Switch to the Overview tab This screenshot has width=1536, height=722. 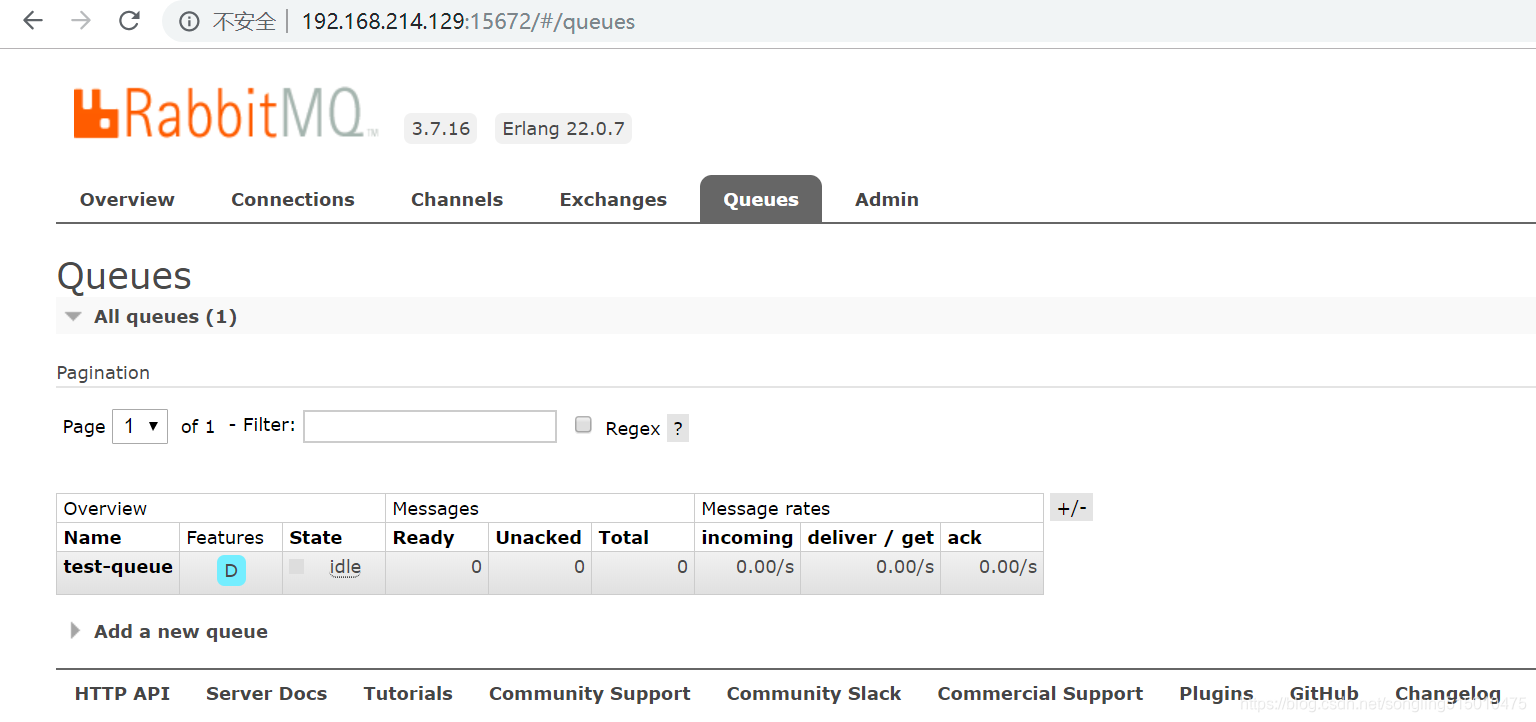click(x=126, y=198)
